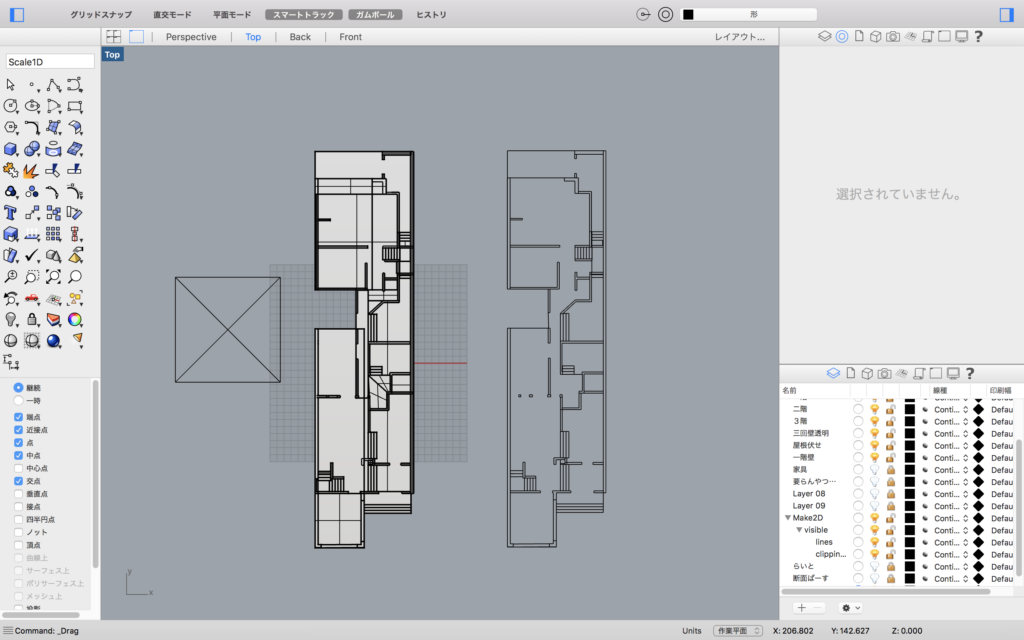
Task: Open the layer gear options dropdown
Action: pyautogui.click(x=850, y=607)
